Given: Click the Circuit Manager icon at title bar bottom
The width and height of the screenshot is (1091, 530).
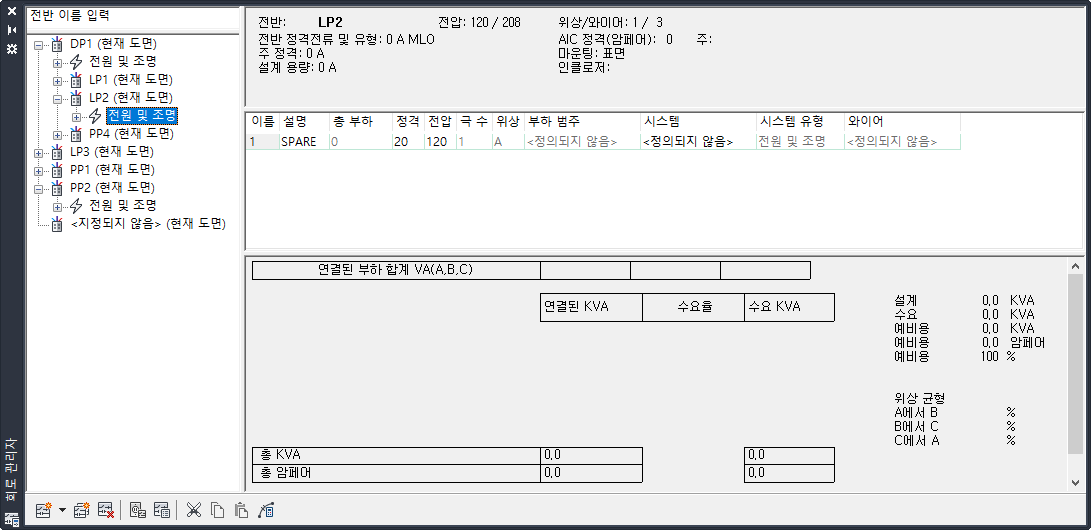Looking at the screenshot, I should (x=12, y=519).
